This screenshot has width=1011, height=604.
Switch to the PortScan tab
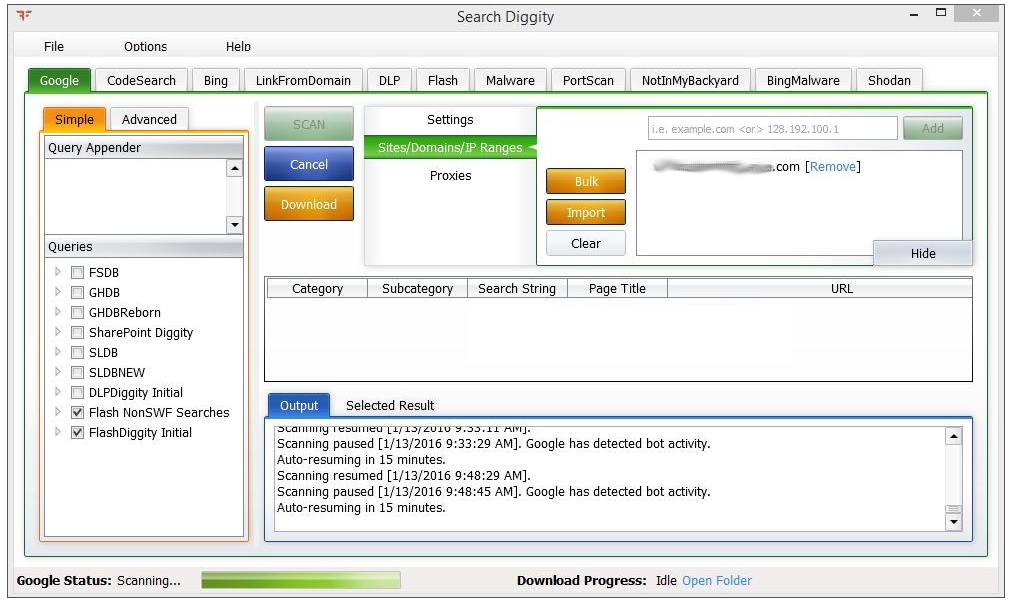[588, 81]
